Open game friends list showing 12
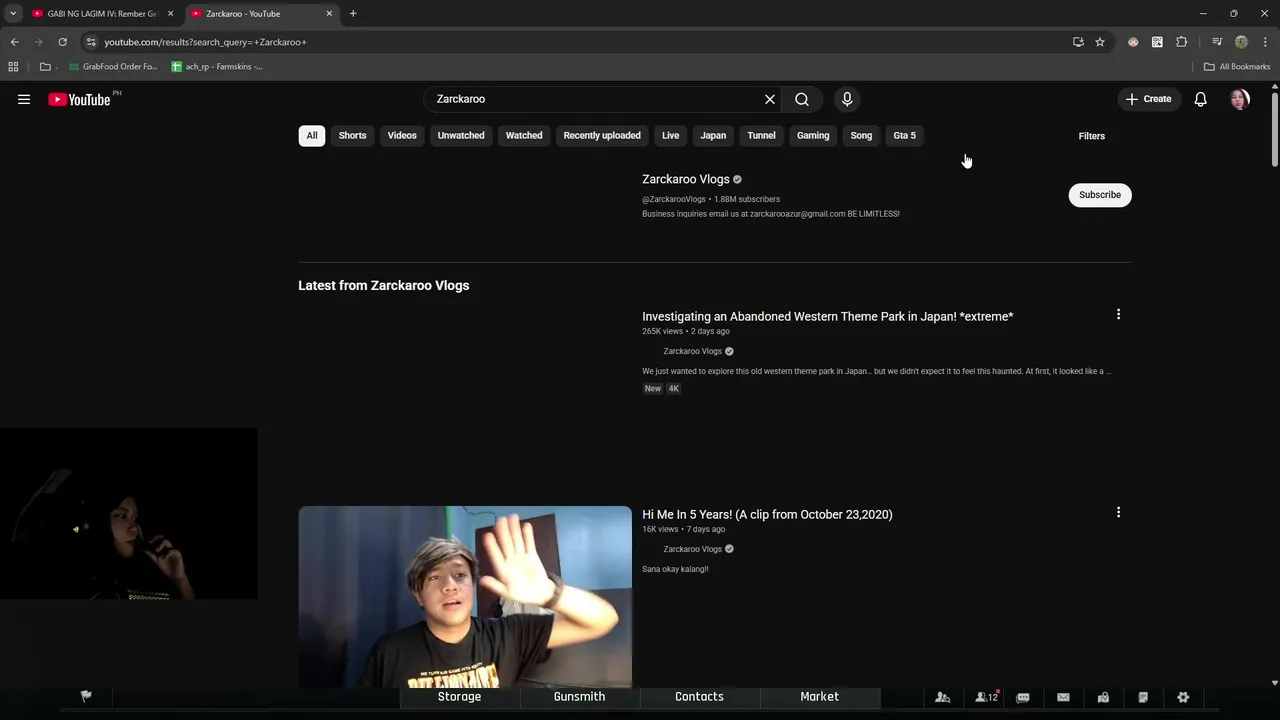This screenshot has height=720, width=1280. pyautogui.click(x=987, y=697)
